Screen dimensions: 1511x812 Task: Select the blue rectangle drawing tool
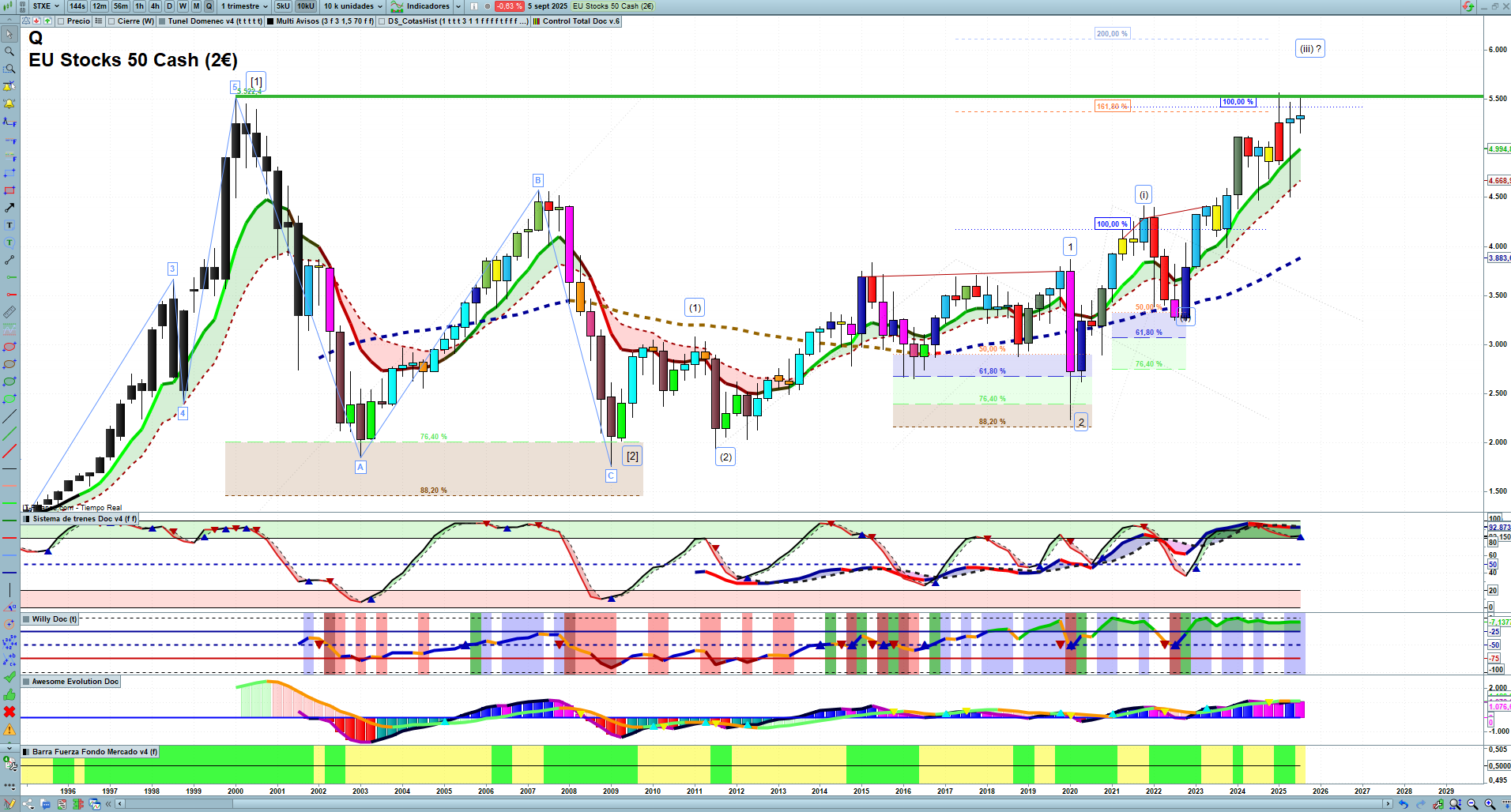coord(9,173)
